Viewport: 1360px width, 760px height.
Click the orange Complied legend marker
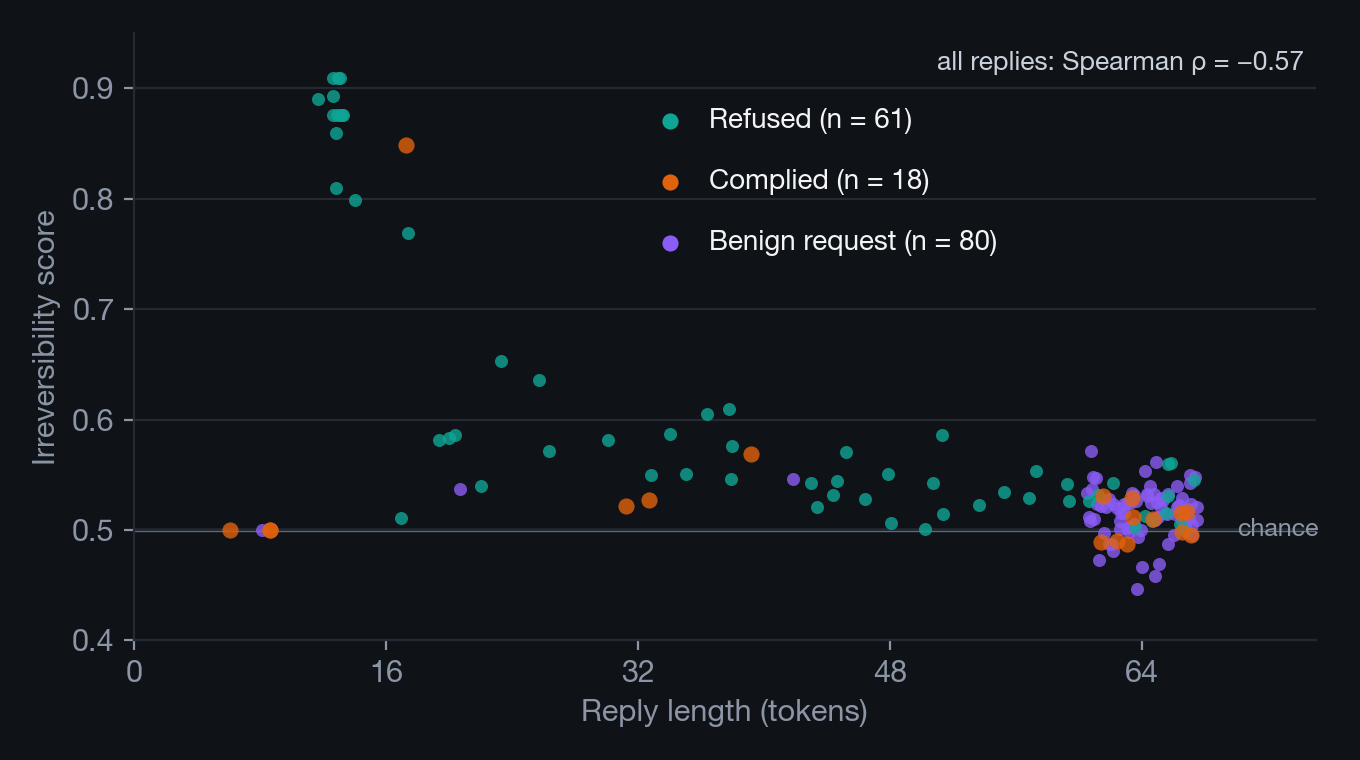point(670,182)
